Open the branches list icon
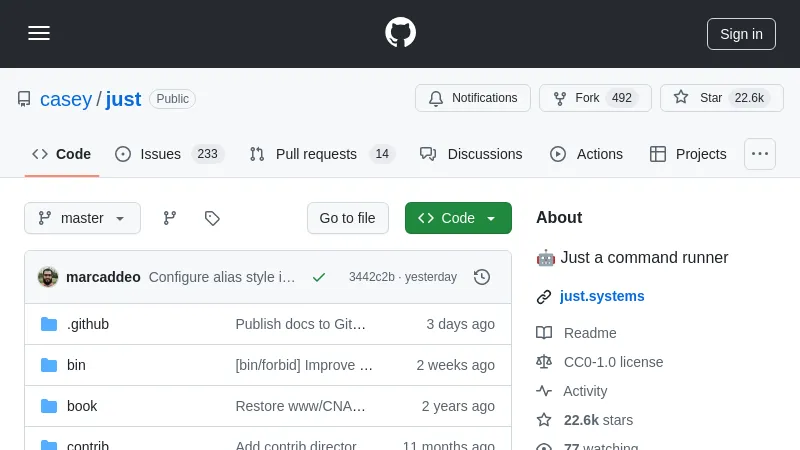The height and width of the screenshot is (450, 800). [170, 218]
